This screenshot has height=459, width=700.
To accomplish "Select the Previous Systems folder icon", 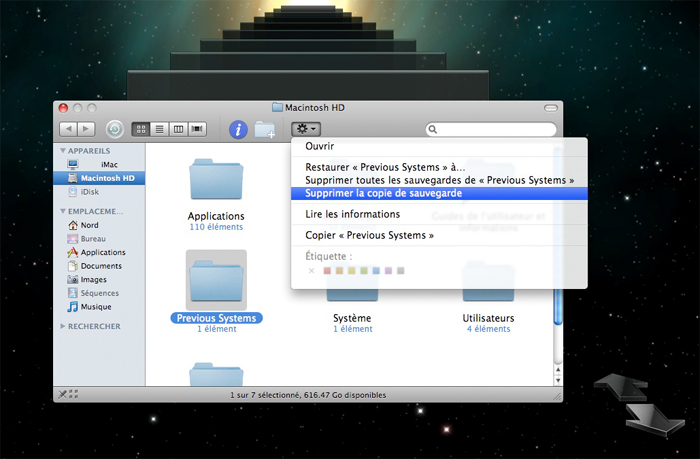I will coord(216,280).
